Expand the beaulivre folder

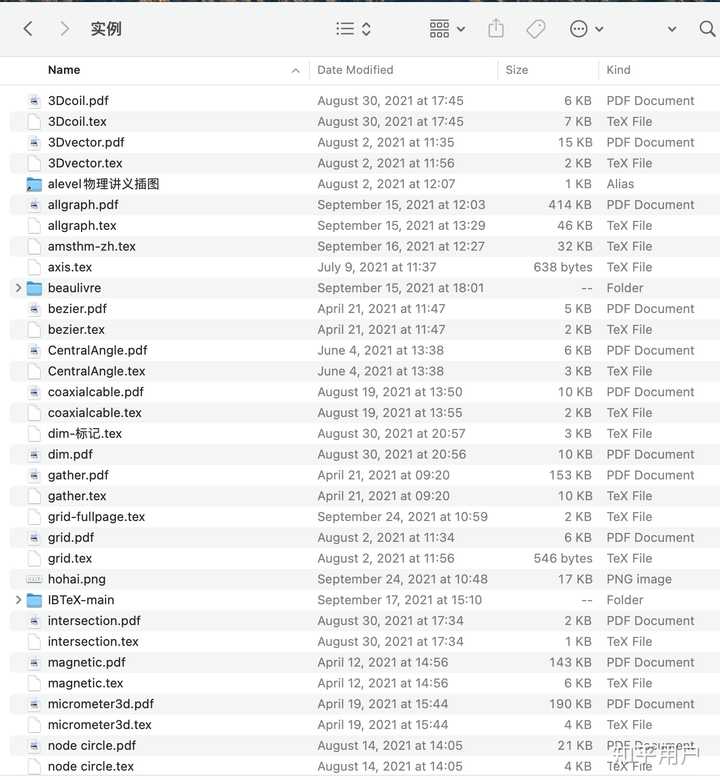(18, 288)
